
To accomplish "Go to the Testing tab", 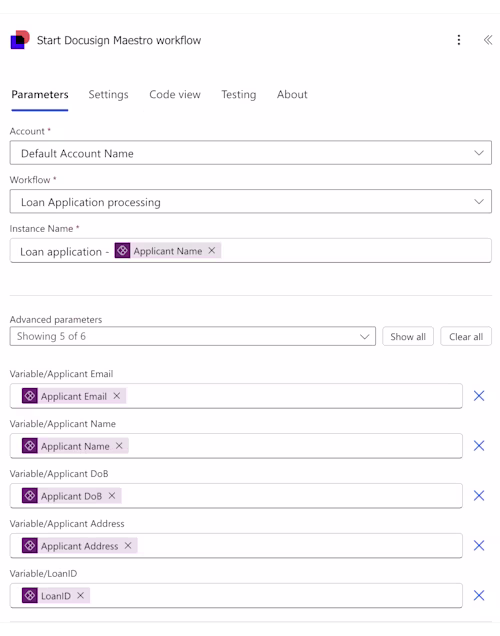I will coord(238,95).
